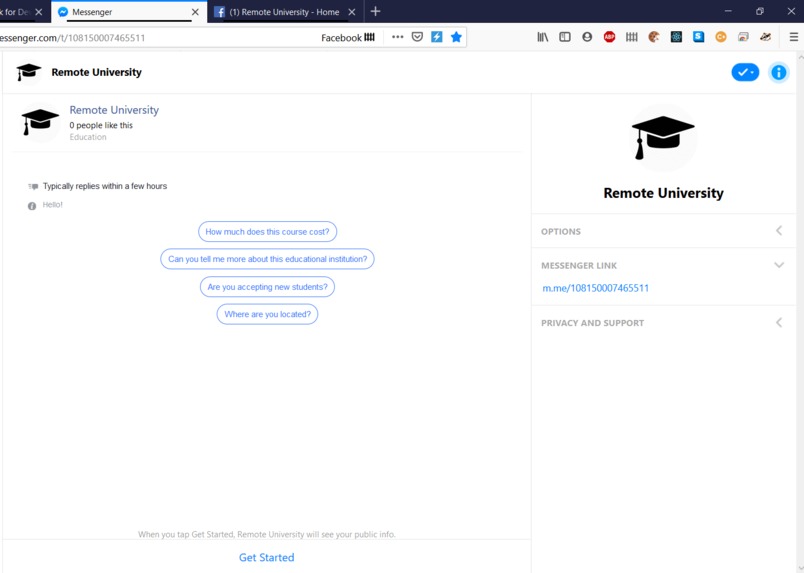Viewport: 804px width, 573px height.
Task: Toggle the bookmark star for this page
Action: (x=456, y=37)
